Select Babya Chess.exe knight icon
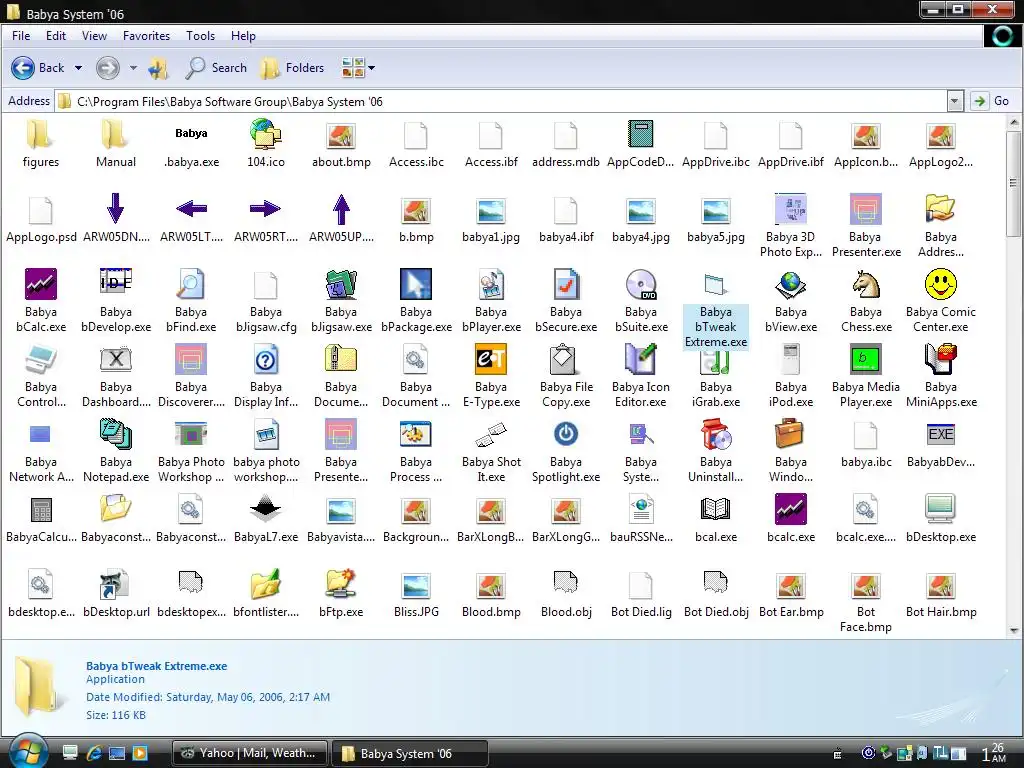This screenshot has width=1024, height=768. point(866,285)
